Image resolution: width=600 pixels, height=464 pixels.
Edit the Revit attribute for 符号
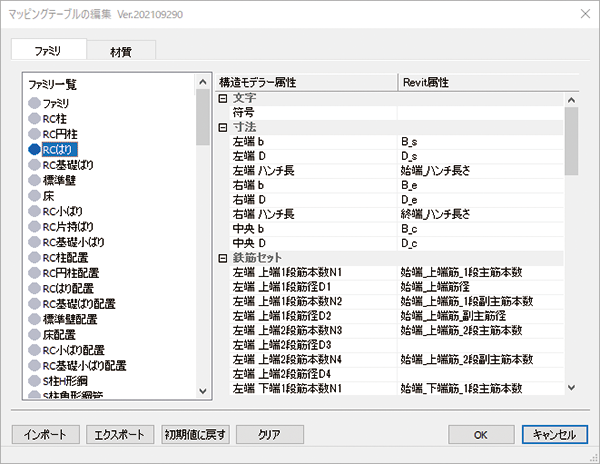[x=480, y=113]
